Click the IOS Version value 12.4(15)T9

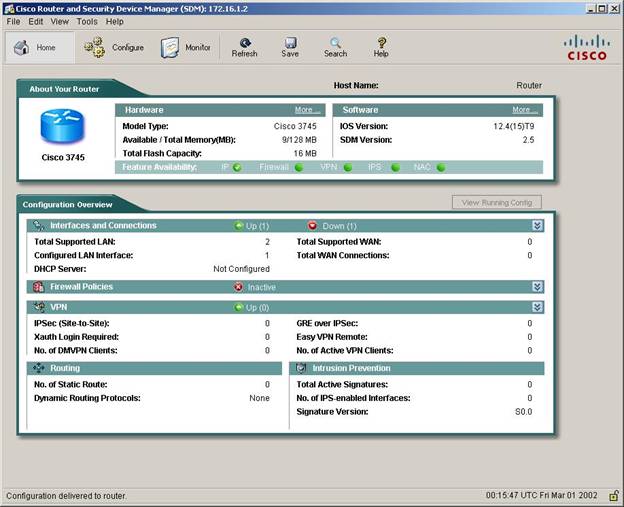tap(514, 127)
